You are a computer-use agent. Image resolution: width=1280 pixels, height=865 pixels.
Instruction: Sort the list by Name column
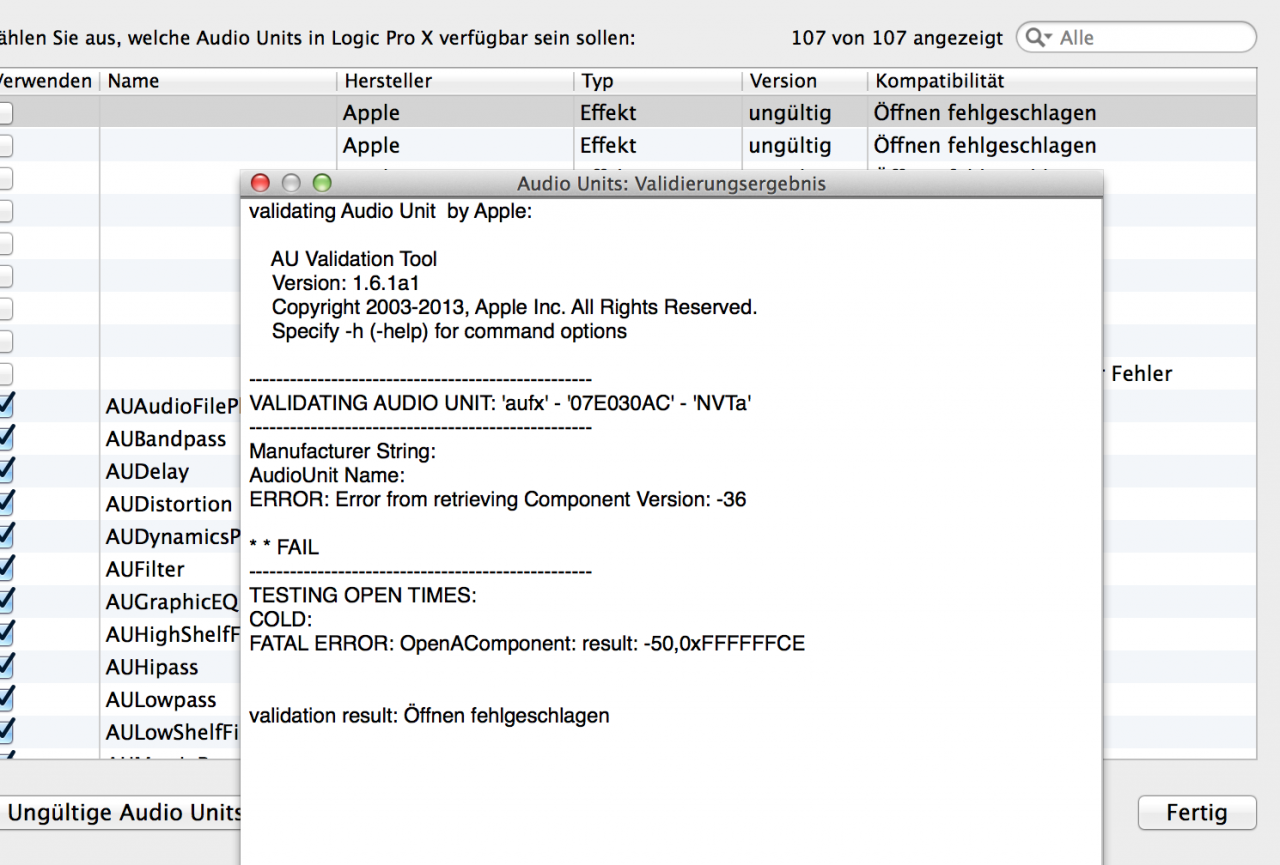pos(218,81)
